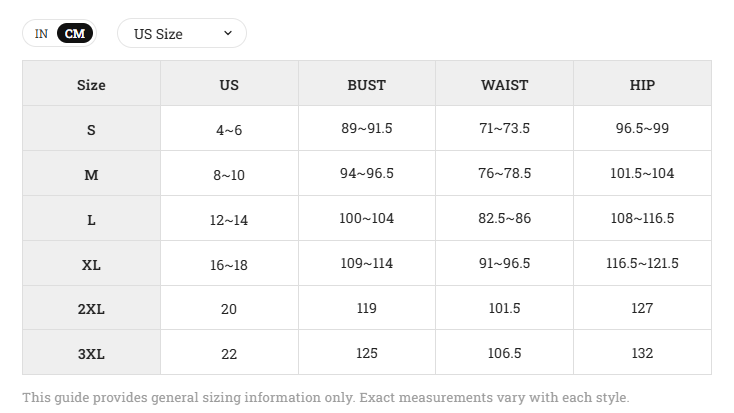Select the XL size row label
The height and width of the screenshot is (413, 734).
point(91,265)
